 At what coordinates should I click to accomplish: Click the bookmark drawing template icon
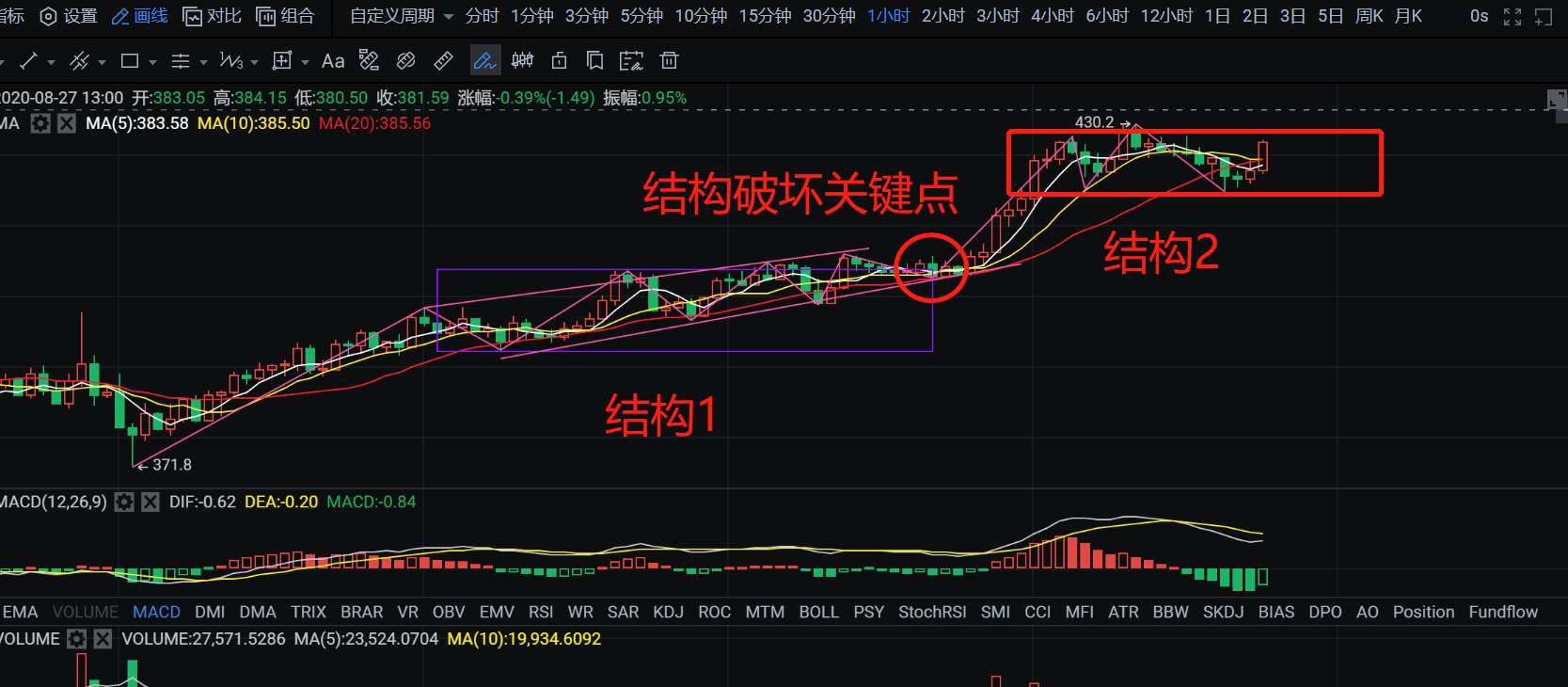(x=594, y=61)
